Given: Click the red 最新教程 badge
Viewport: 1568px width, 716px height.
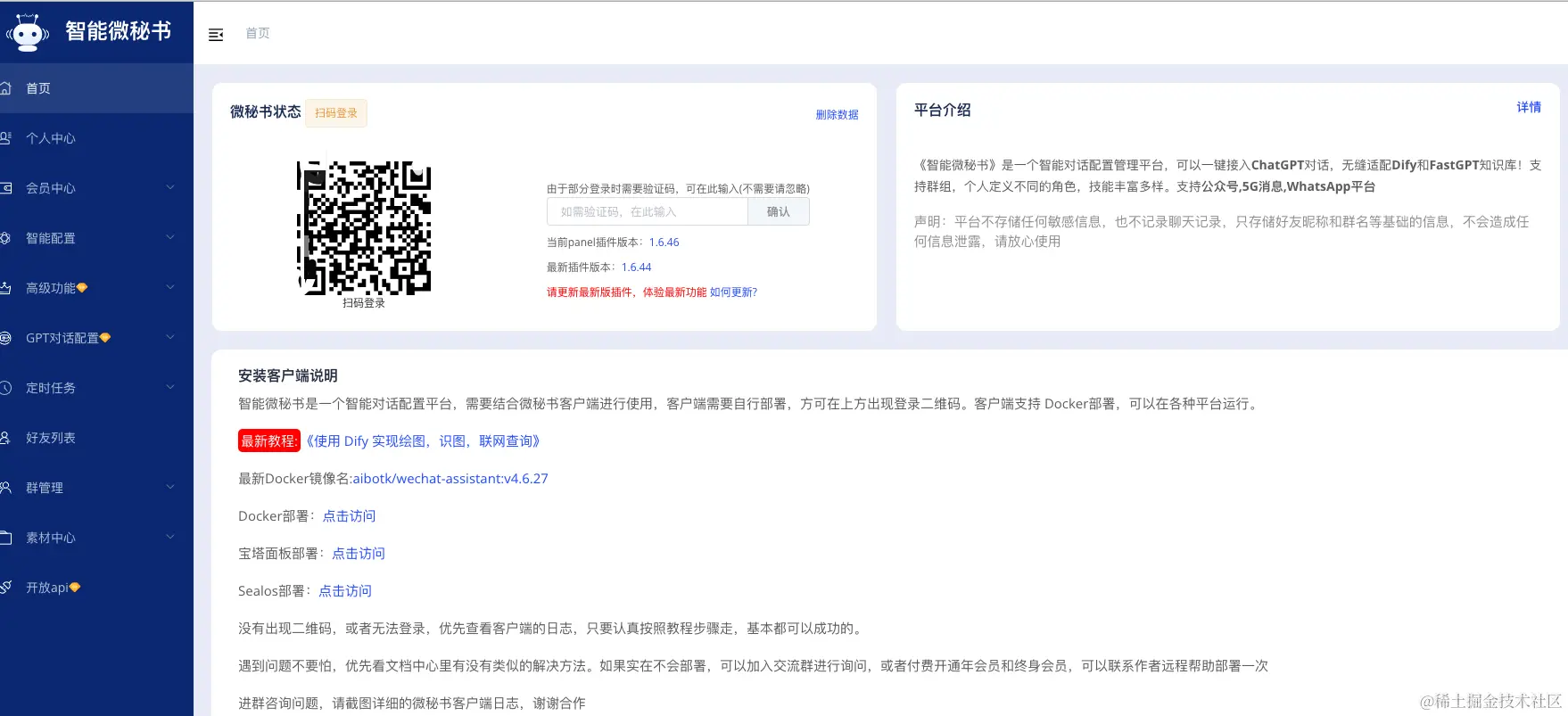Looking at the screenshot, I should 268,441.
